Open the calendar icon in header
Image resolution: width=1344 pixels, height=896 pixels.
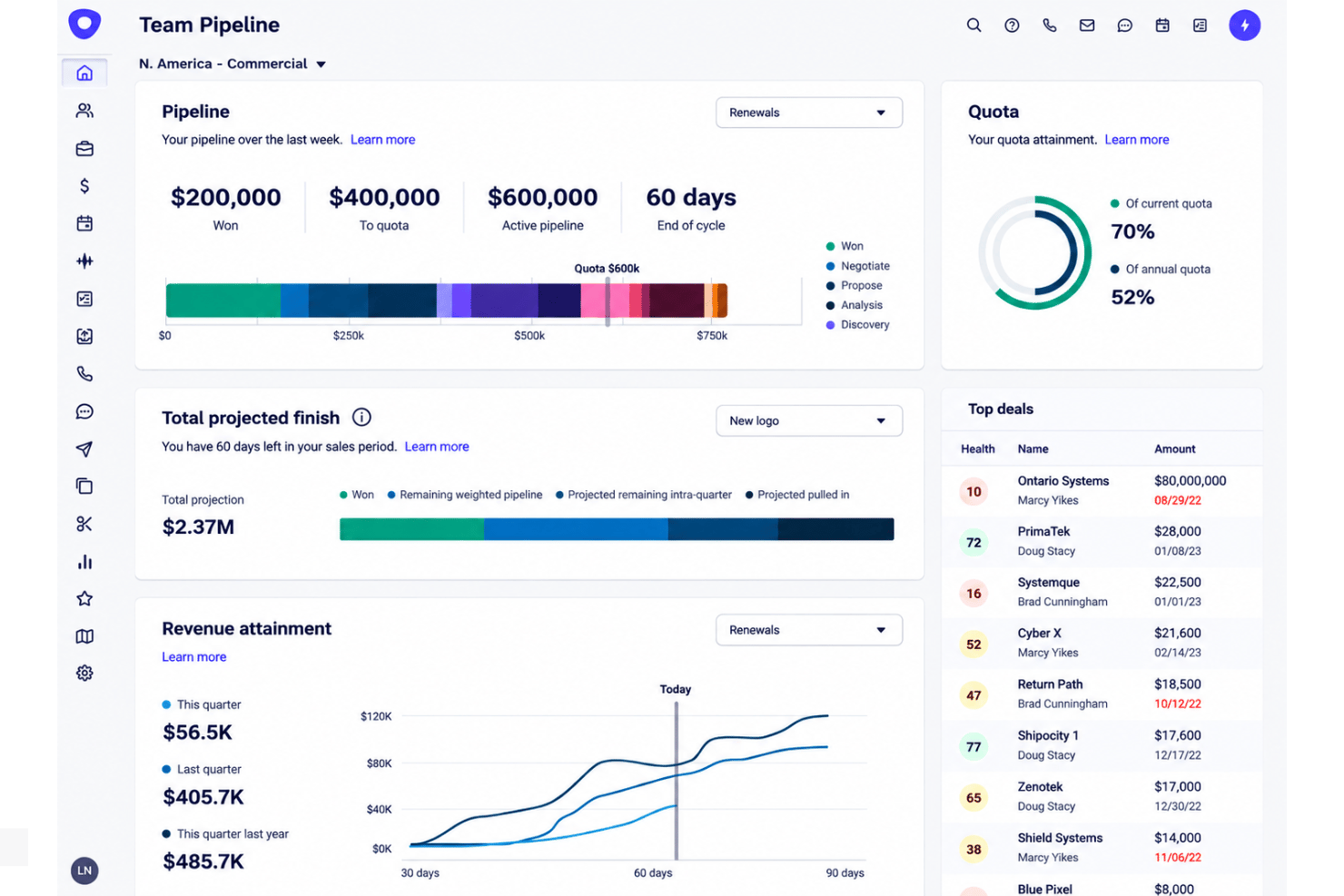(x=1162, y=25)
